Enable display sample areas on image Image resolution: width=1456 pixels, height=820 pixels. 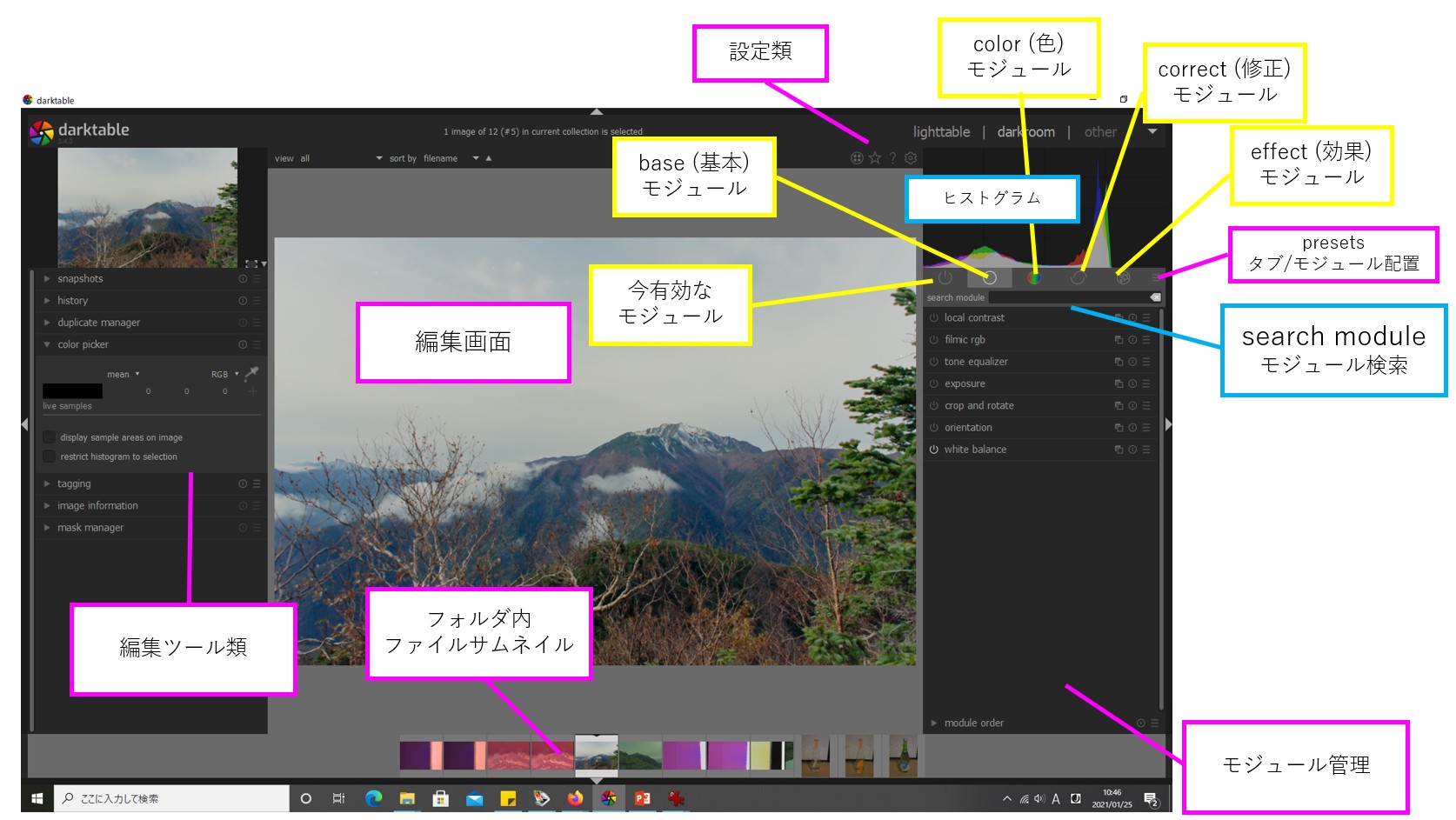pos(50,437)
